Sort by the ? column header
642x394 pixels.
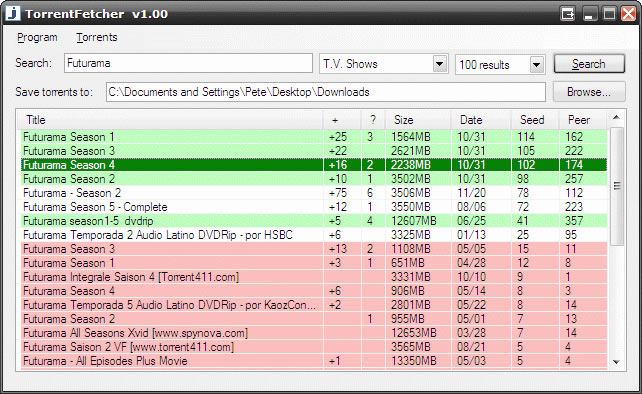coord(373,120)
